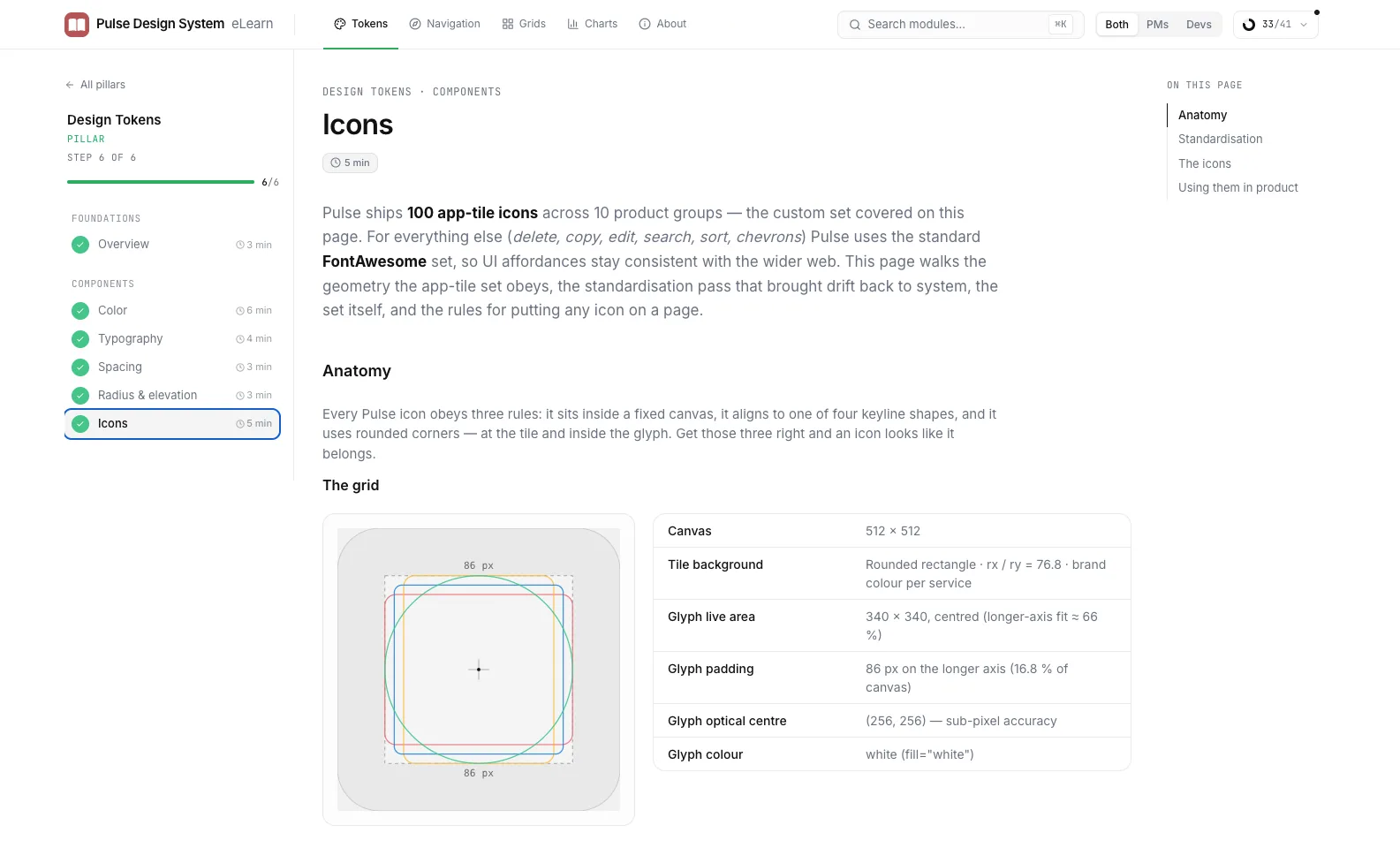The width and height of the screenshot is (1400, 848).
Task: Click the green checkmark beside Icons
Action: point(80,424)
